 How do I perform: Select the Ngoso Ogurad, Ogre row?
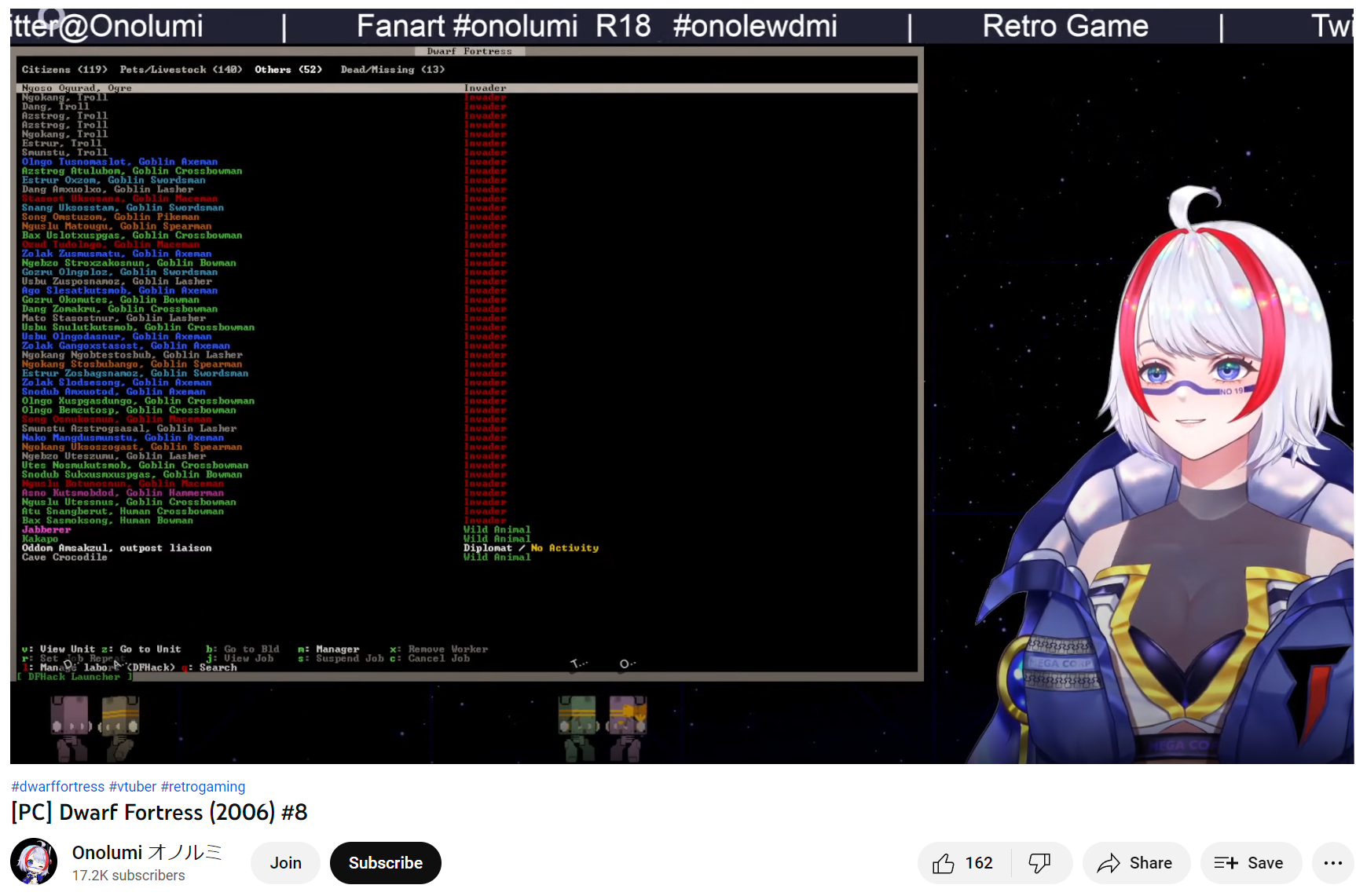pos(467,88)
